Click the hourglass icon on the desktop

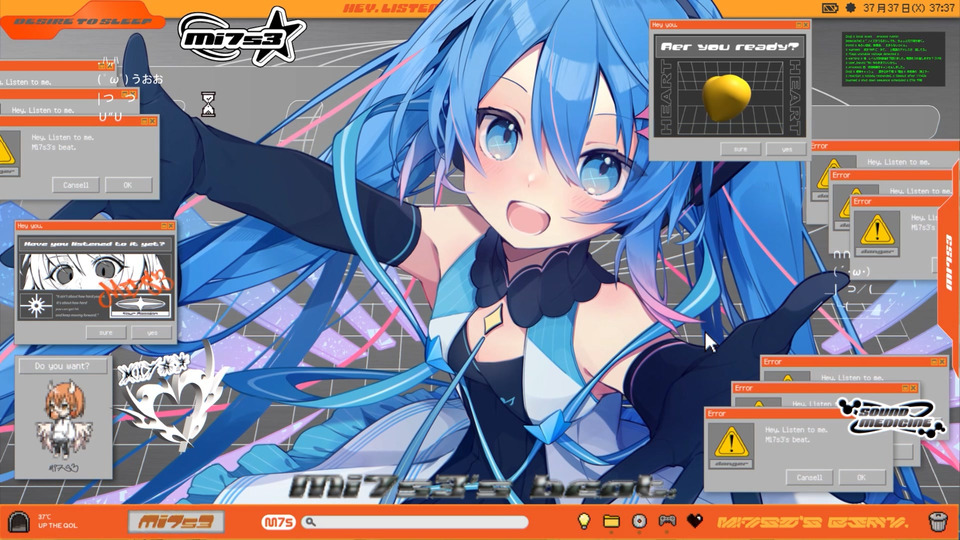coord(209,104)
